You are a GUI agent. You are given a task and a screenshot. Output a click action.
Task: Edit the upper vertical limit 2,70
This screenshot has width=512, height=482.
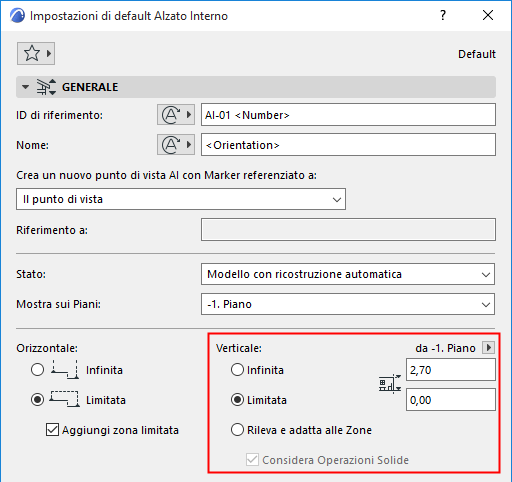(451, 370)
